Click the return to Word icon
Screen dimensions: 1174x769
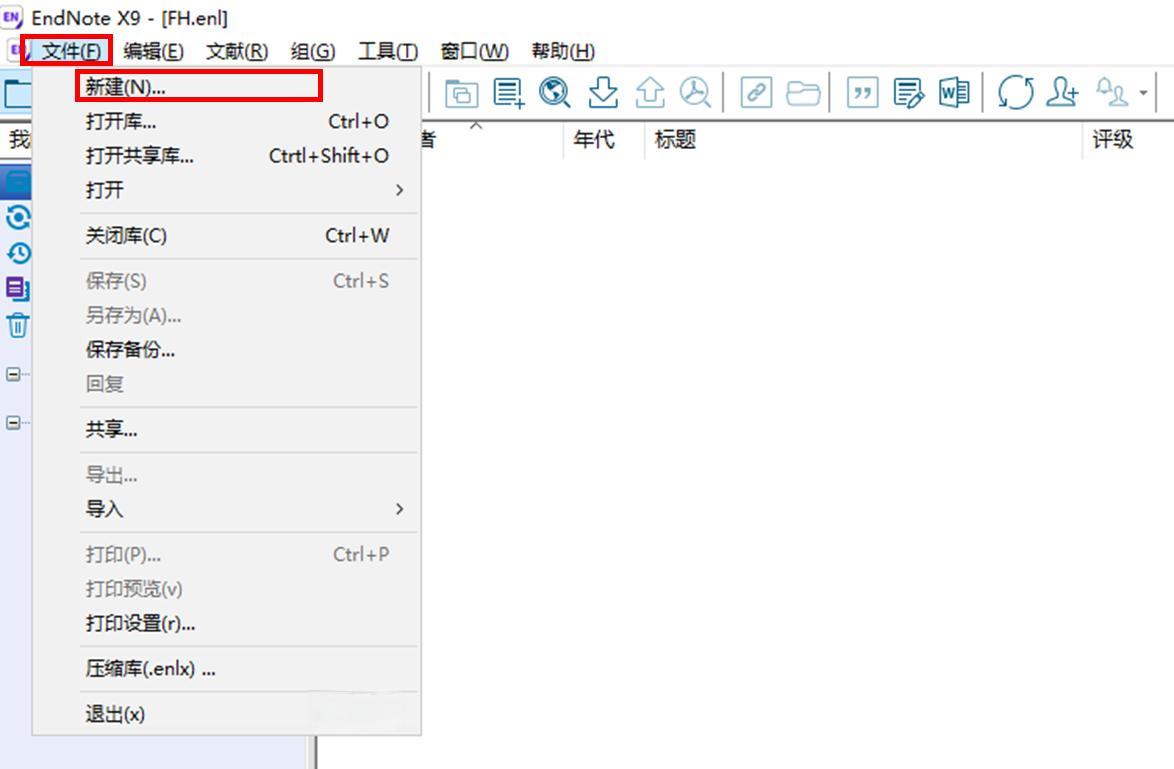[954, 93]
